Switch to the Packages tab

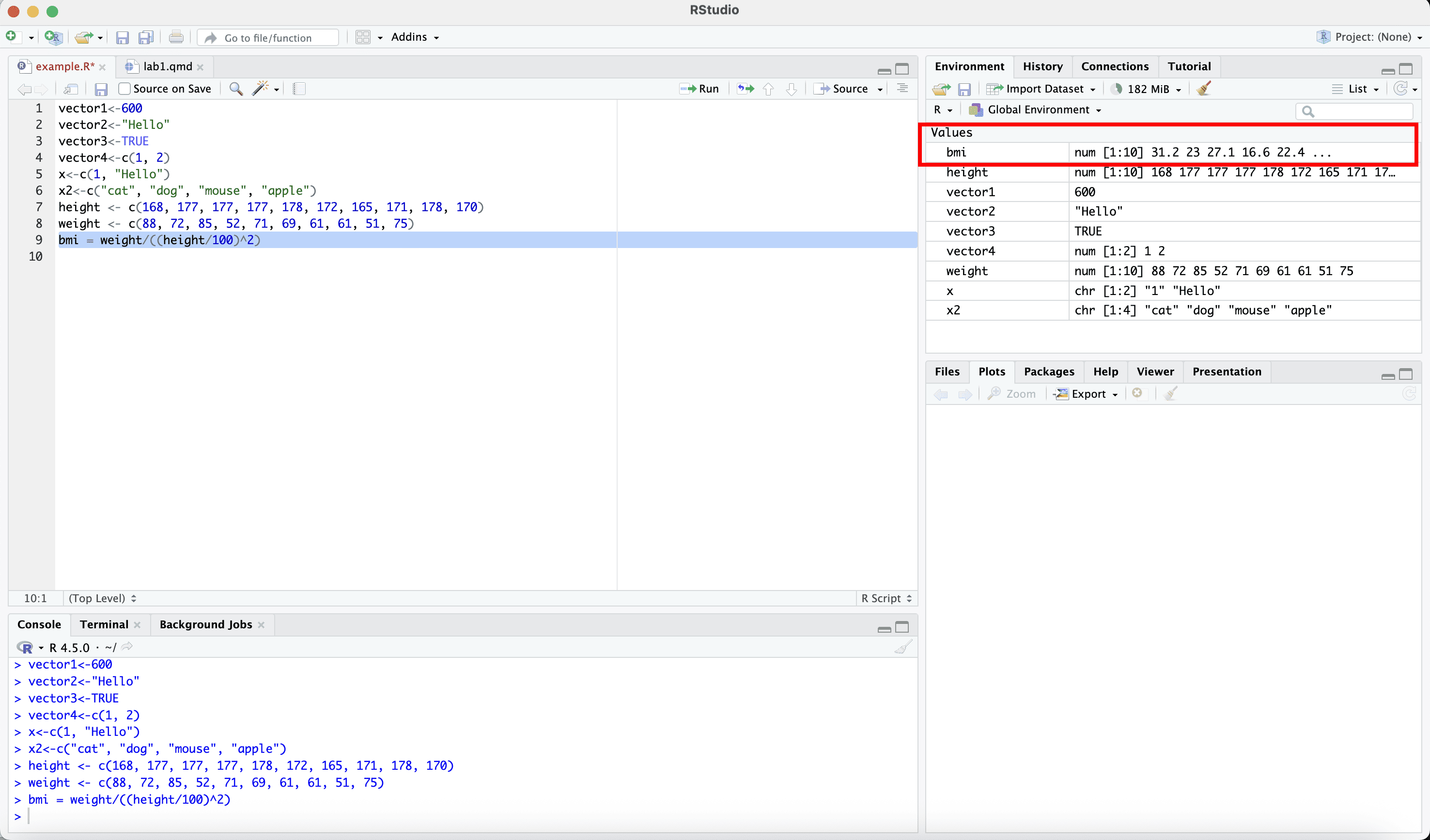coord(1048,371)
